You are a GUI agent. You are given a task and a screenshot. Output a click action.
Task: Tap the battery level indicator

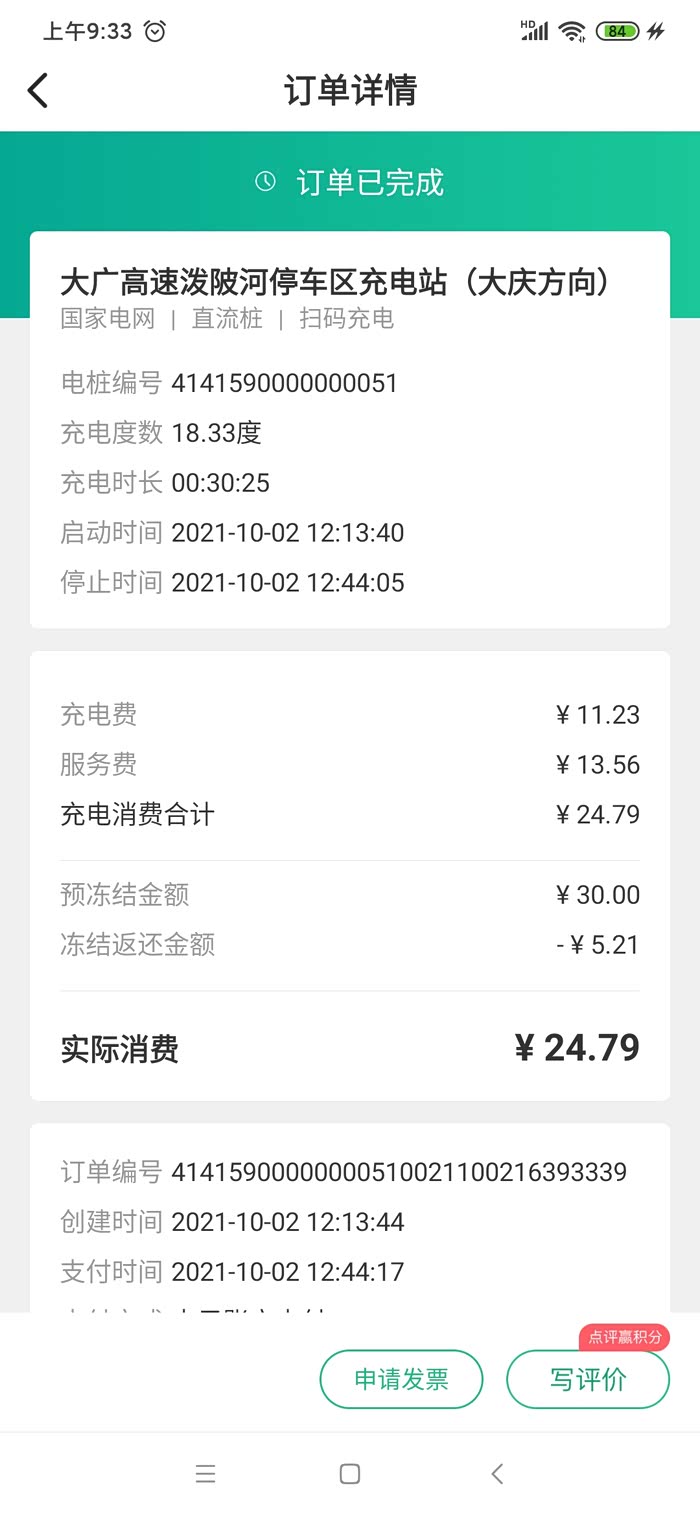[617, 31]
